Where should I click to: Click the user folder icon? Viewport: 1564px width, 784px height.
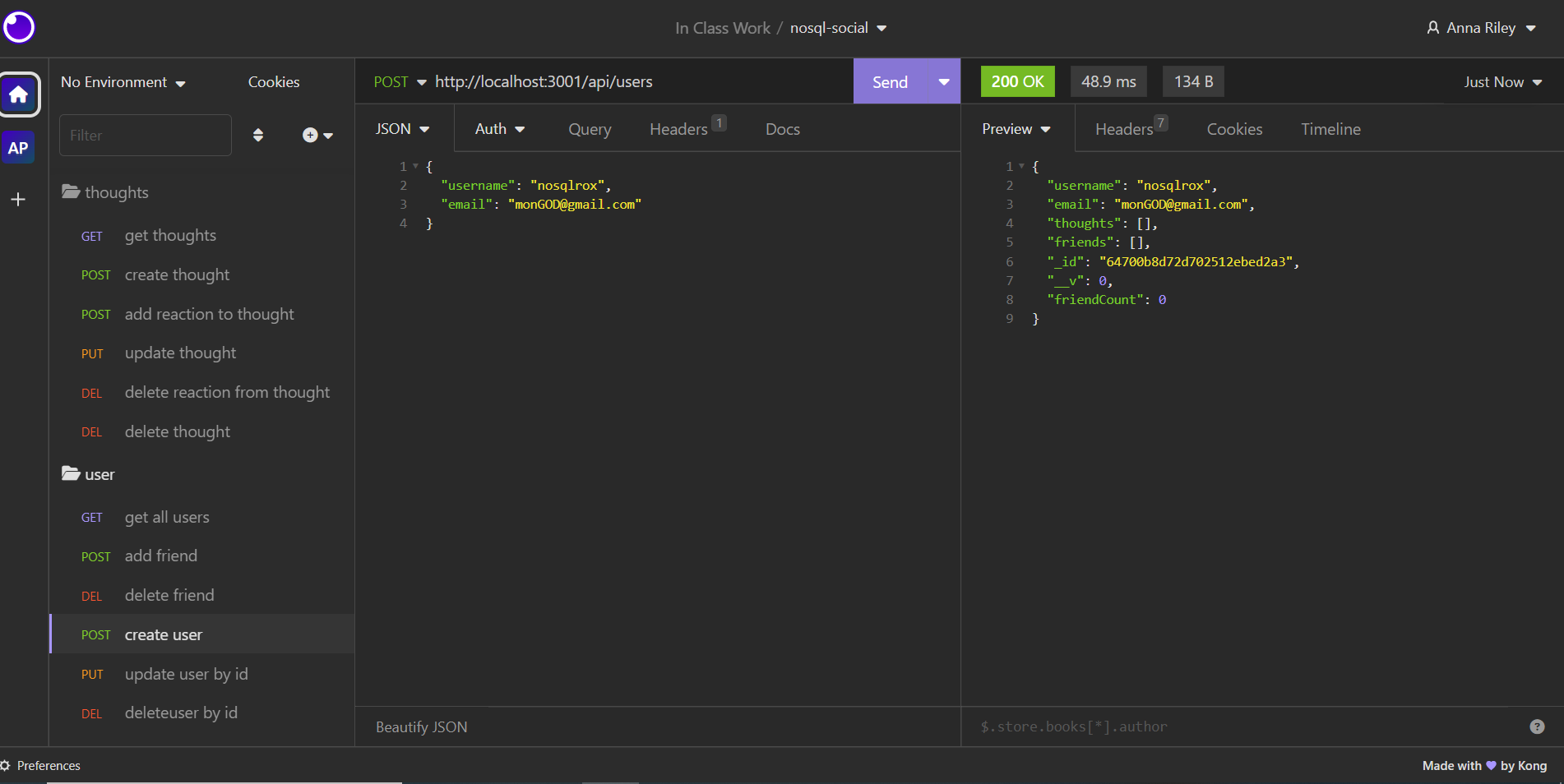[x=70, y=474]
